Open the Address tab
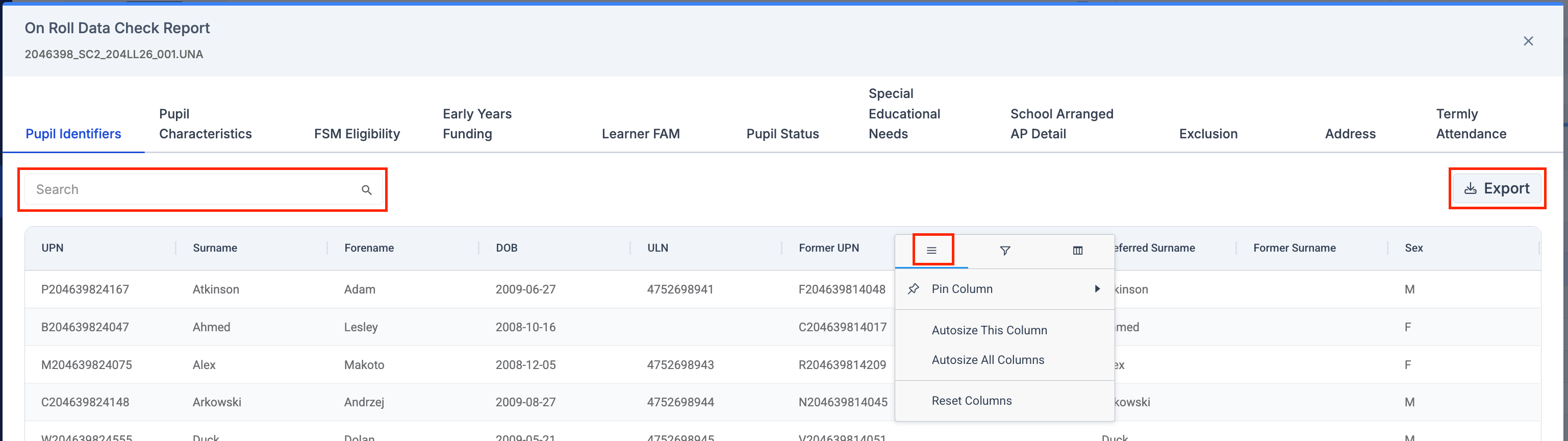Screen dimensions: 1568x441 (x=1350, y=134)
